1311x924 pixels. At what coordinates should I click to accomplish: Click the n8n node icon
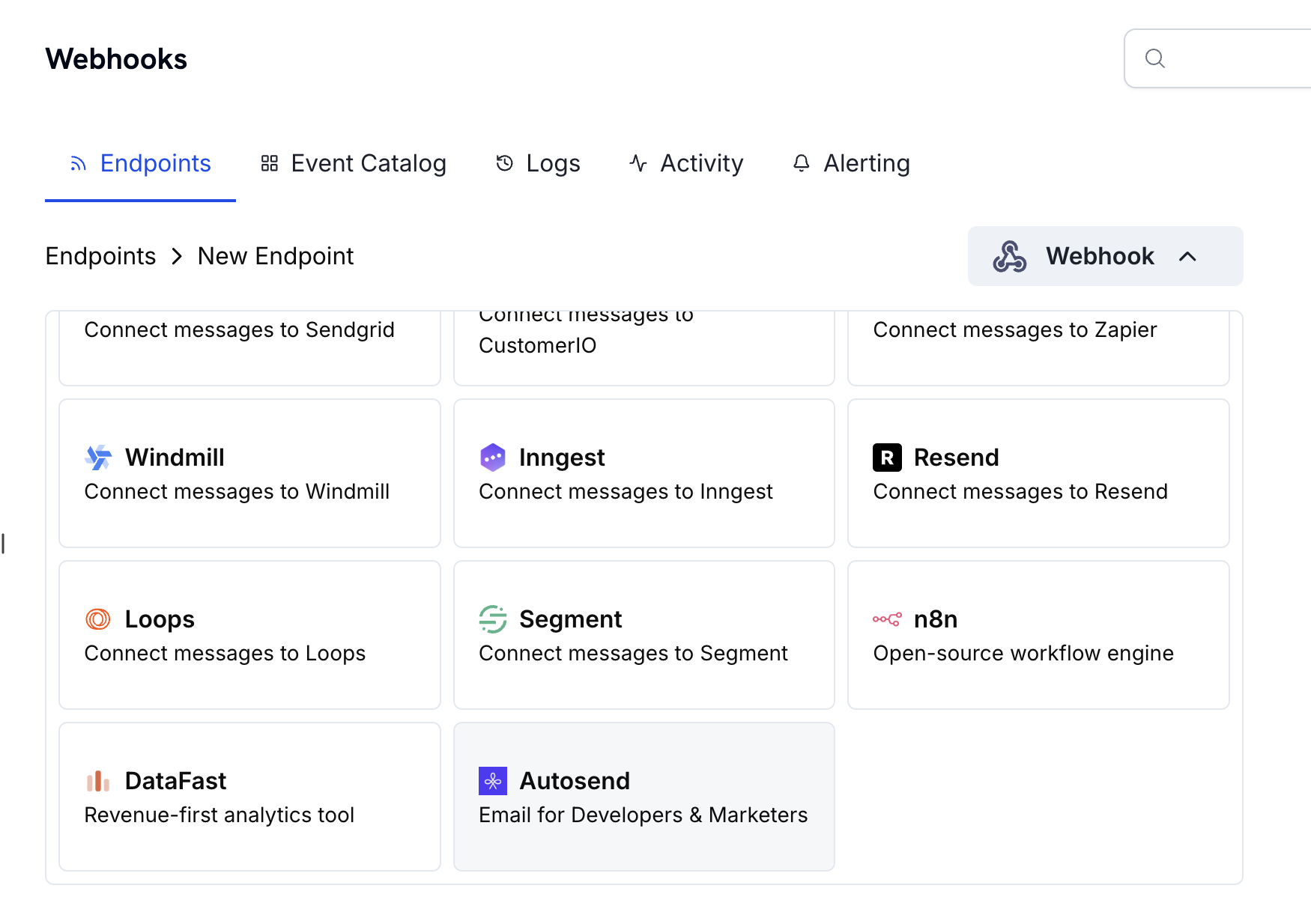[x=887, y=619]
